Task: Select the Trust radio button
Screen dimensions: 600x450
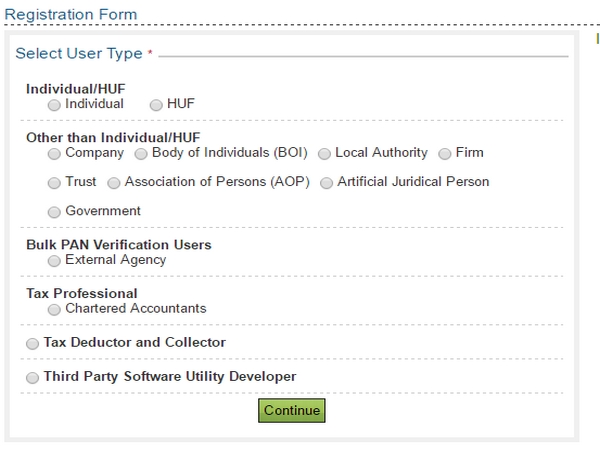Action: [54, 183]
